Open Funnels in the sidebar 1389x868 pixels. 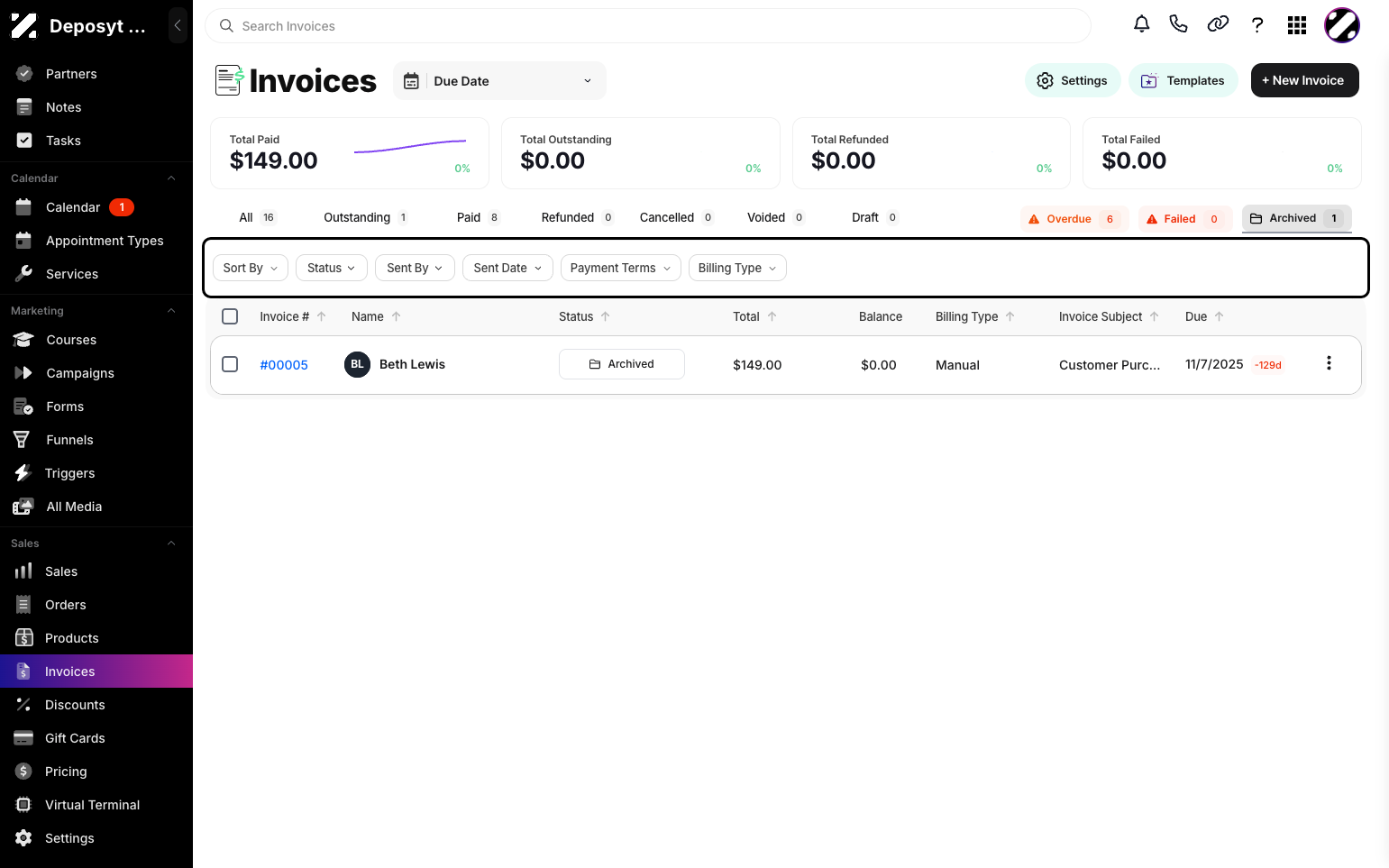coord(96,440)
